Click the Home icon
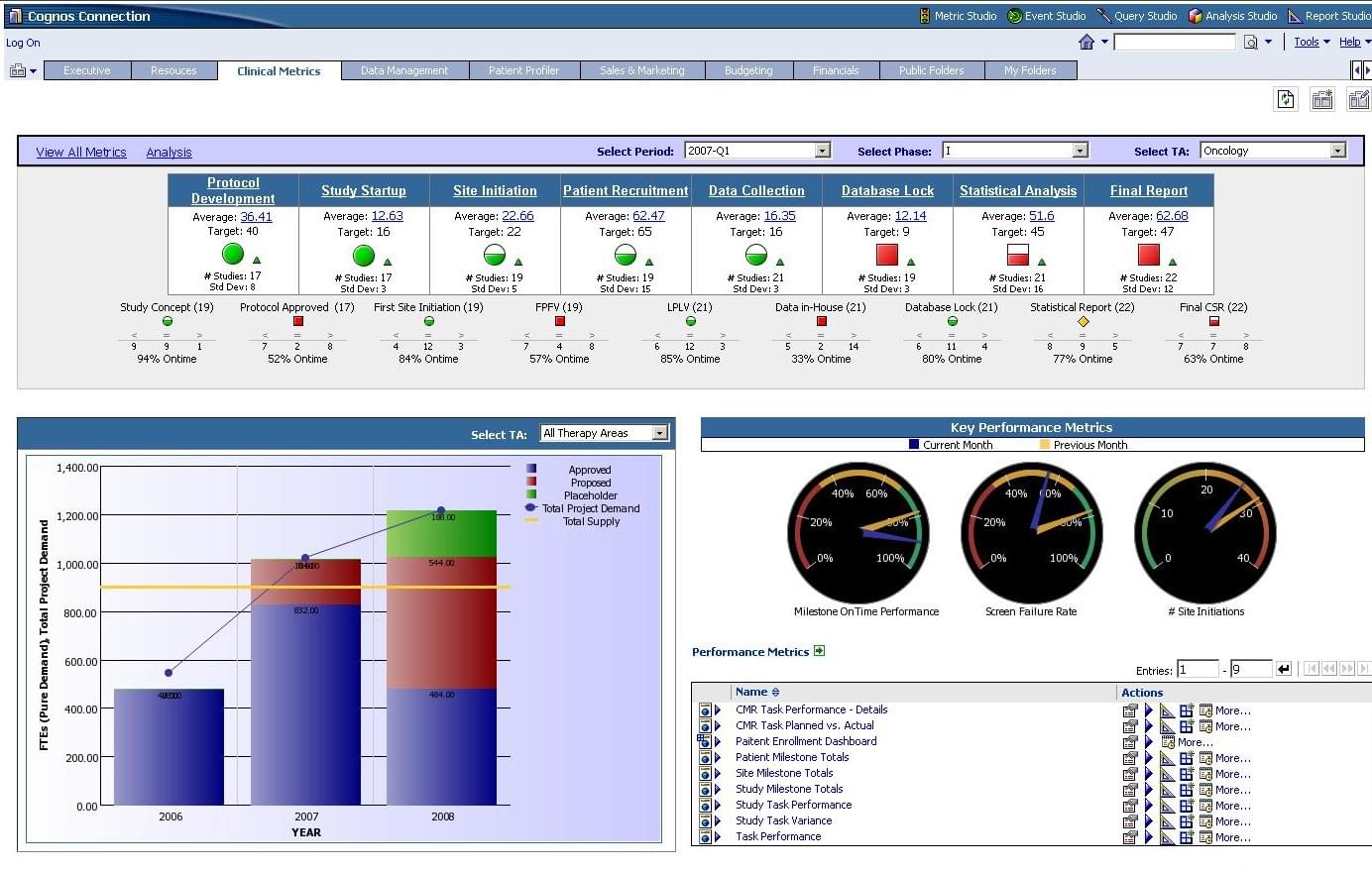 point(1086,42)
